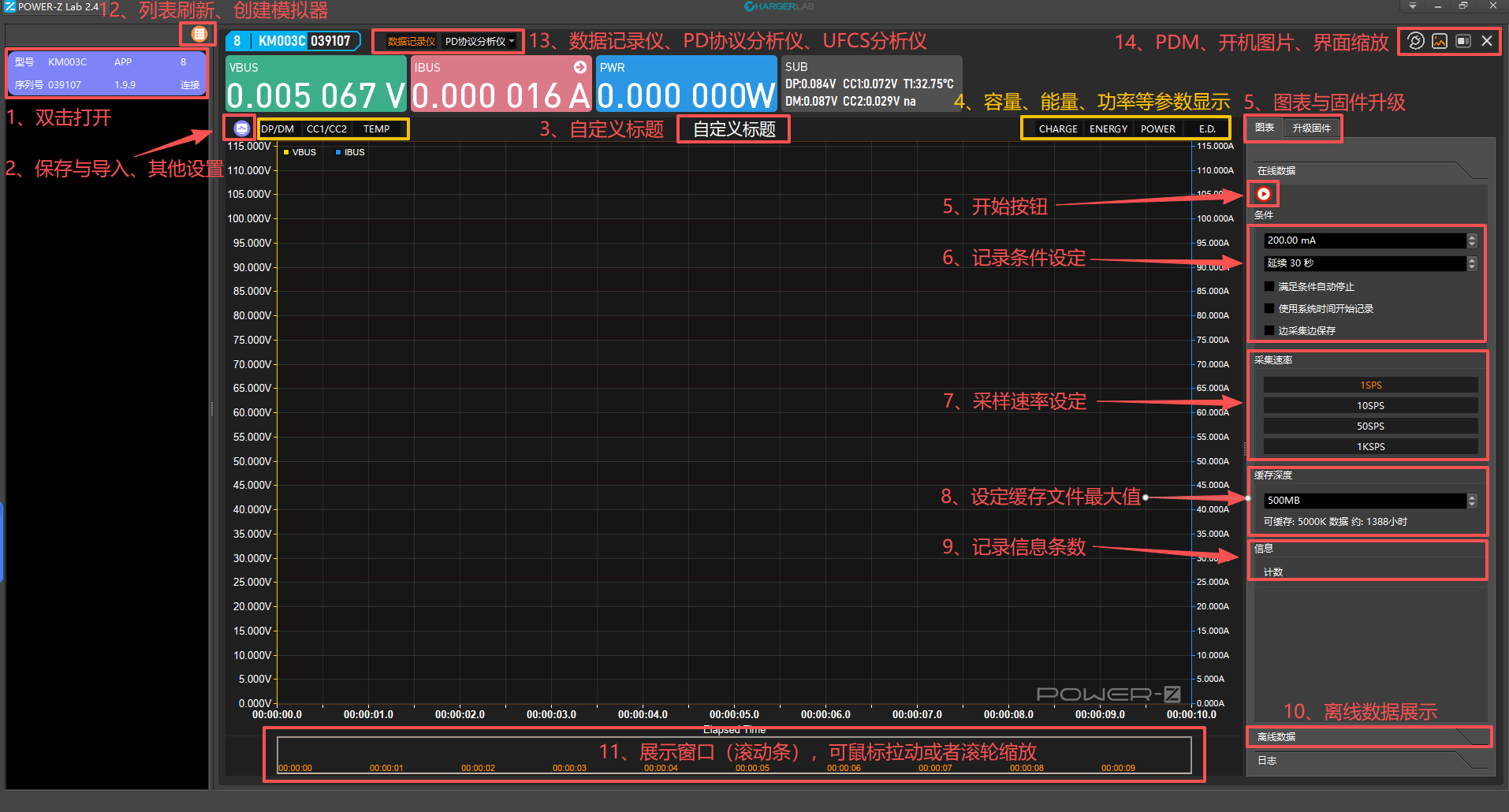Image resolution: width=1509 pixels, height=812 pixels.
Task: Check 使用系统时间开始记录 option
Action: tap(1269, 309)
